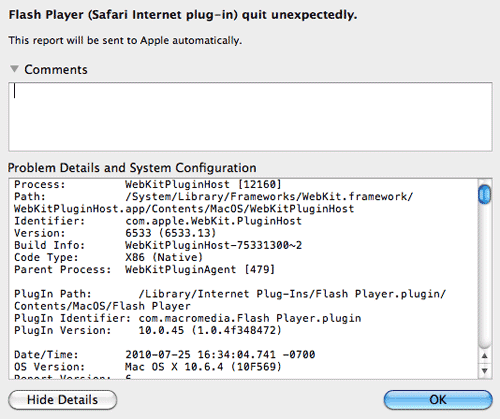Click inside the Comments text box

click(250, 117)
